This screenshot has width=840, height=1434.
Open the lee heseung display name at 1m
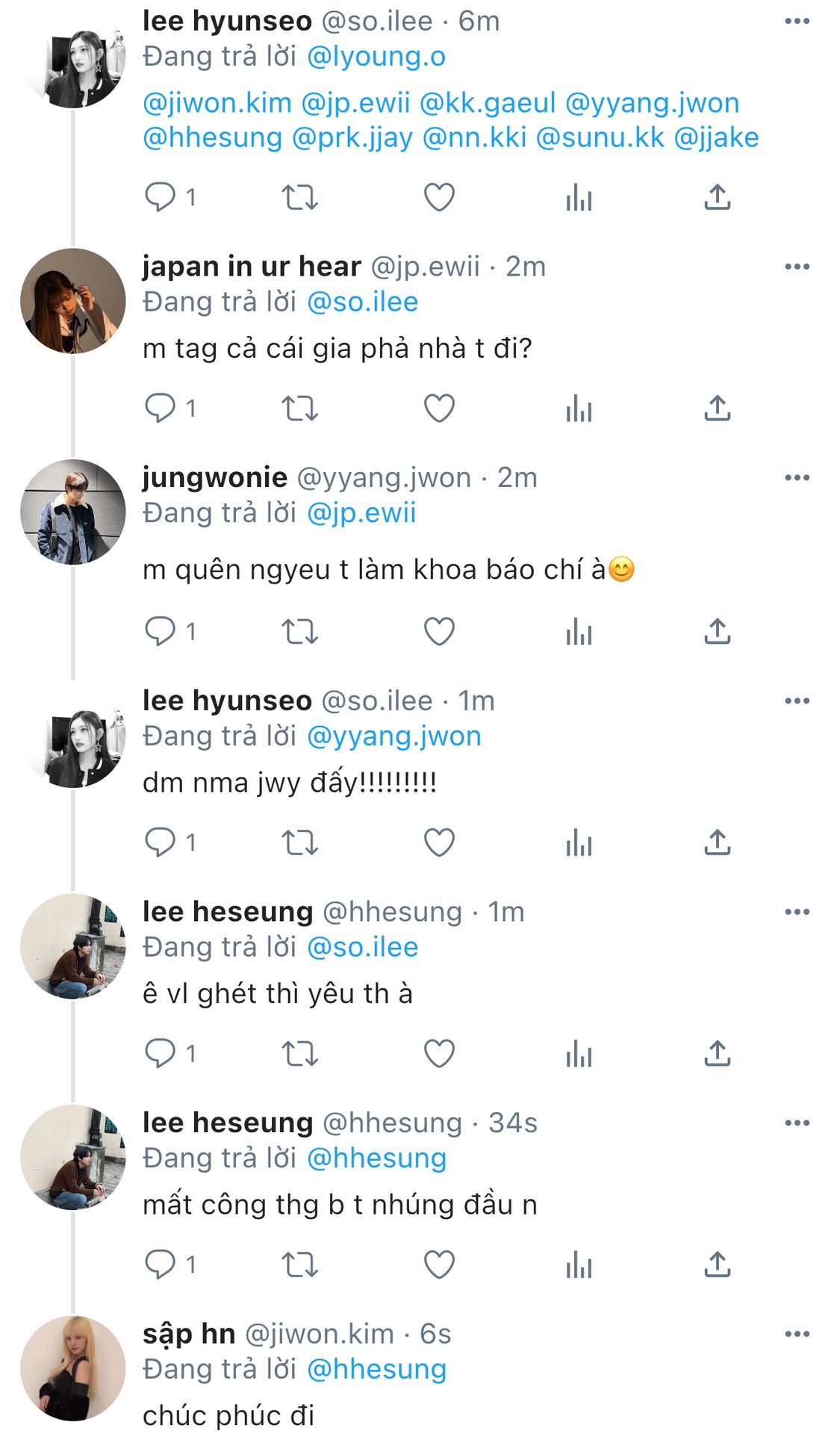tap(228, 912)
